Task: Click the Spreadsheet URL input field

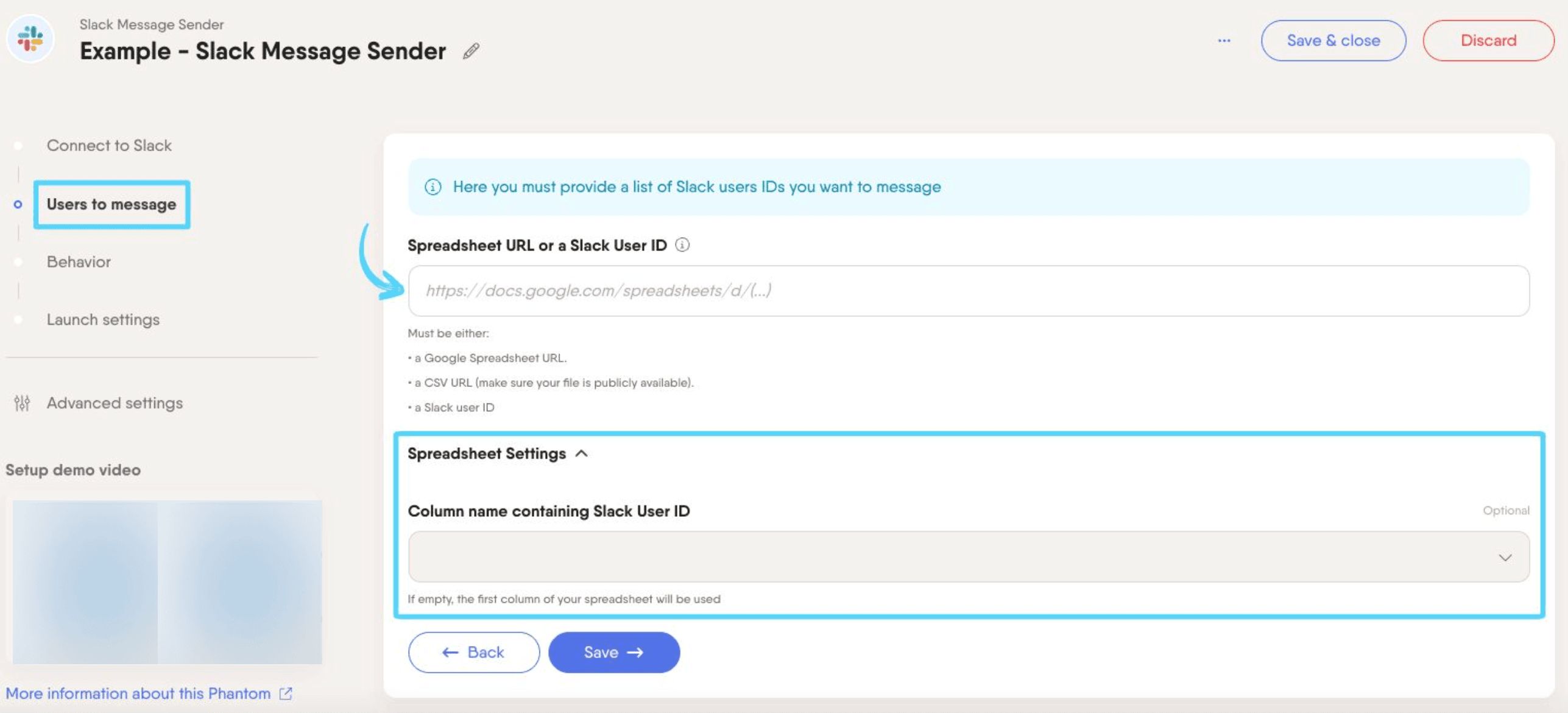Action: (x=969, y=291)
